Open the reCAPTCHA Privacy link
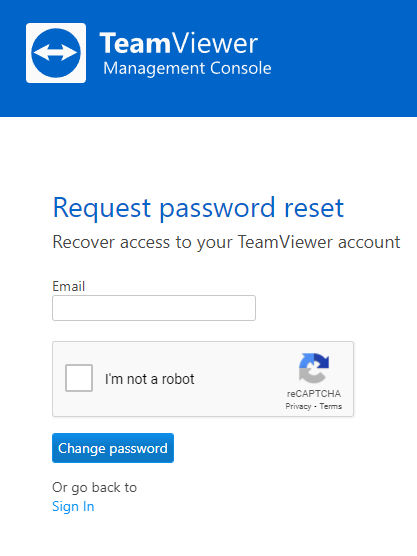417x556 pixels. point(298,406)
